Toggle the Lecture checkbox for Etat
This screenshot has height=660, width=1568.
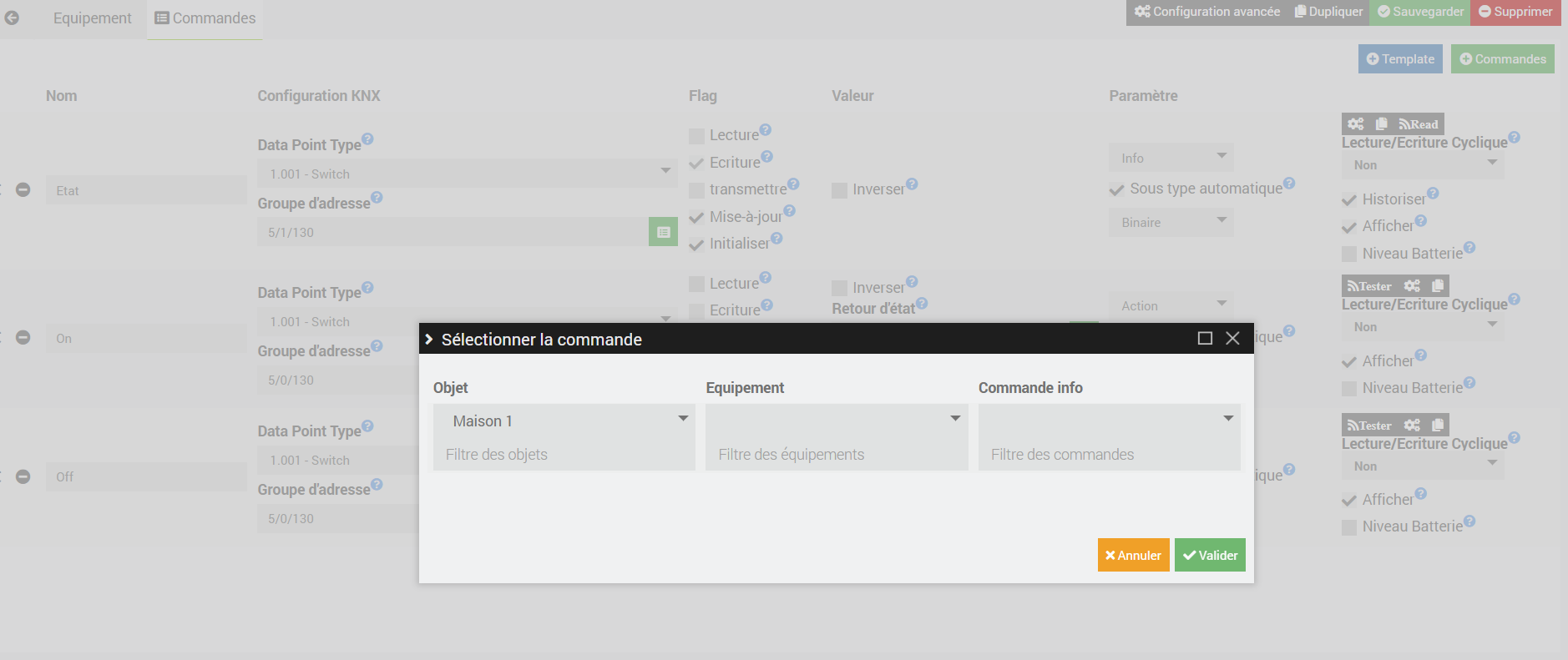tap(696, 135)
